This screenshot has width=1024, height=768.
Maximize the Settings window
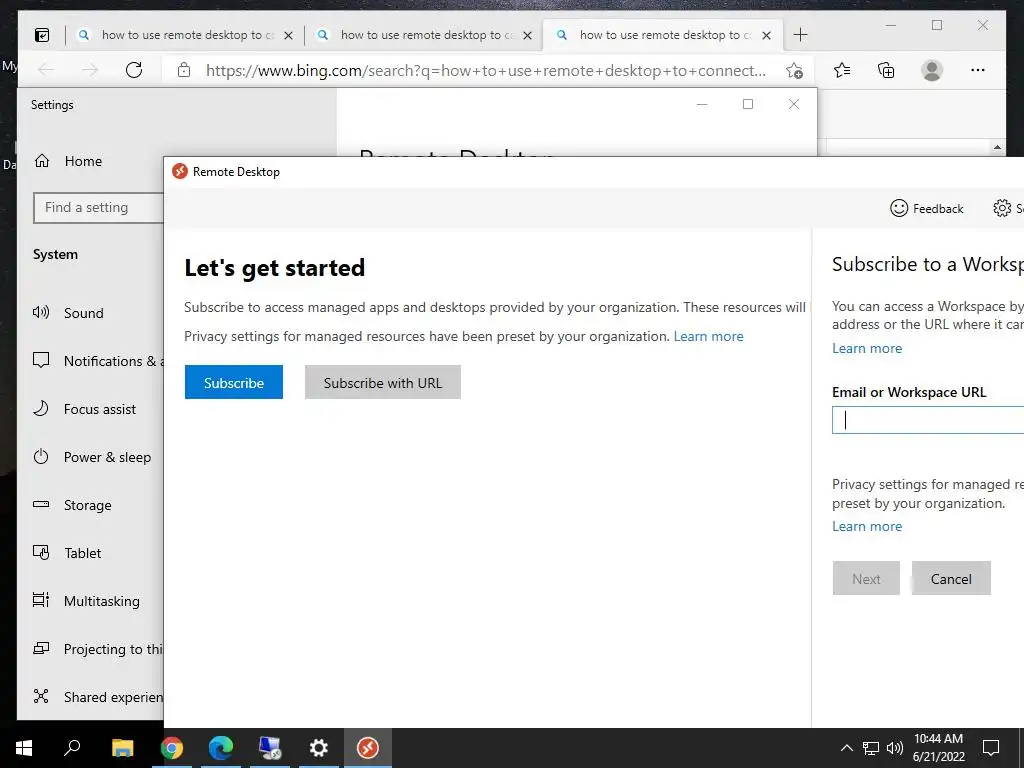[748, 104]
